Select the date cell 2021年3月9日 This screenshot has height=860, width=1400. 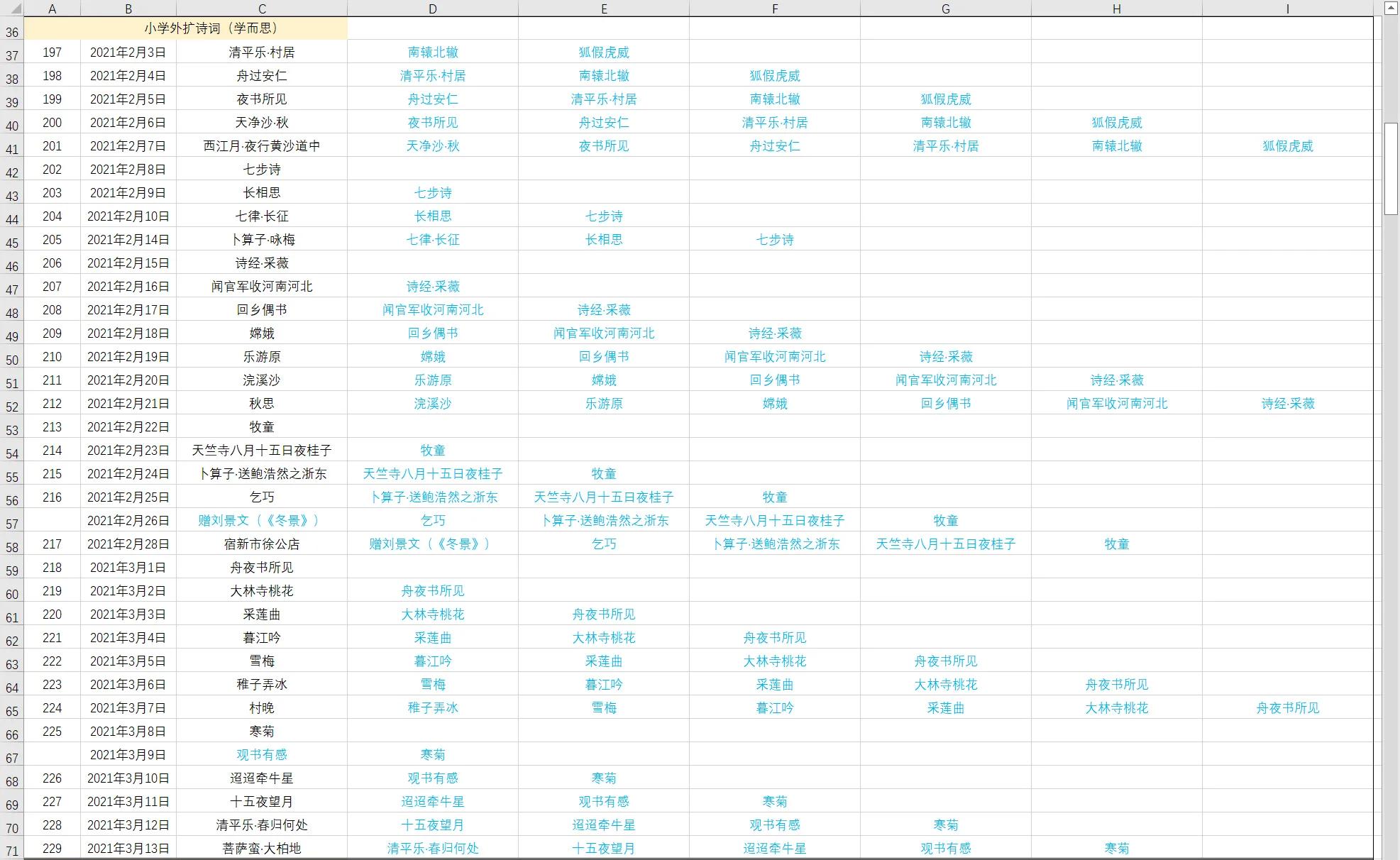tap(128, 754)
